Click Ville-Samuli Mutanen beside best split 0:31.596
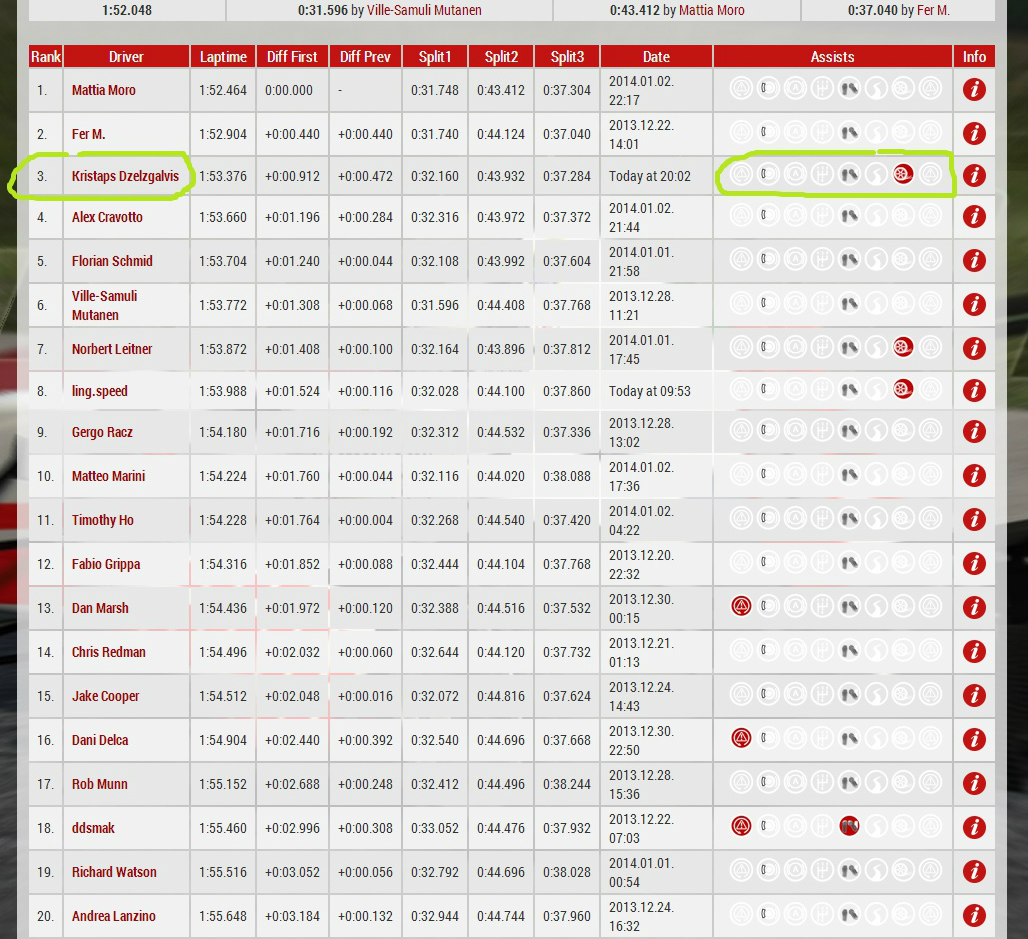Screen dimensions: 1028x939 (424, 10)
